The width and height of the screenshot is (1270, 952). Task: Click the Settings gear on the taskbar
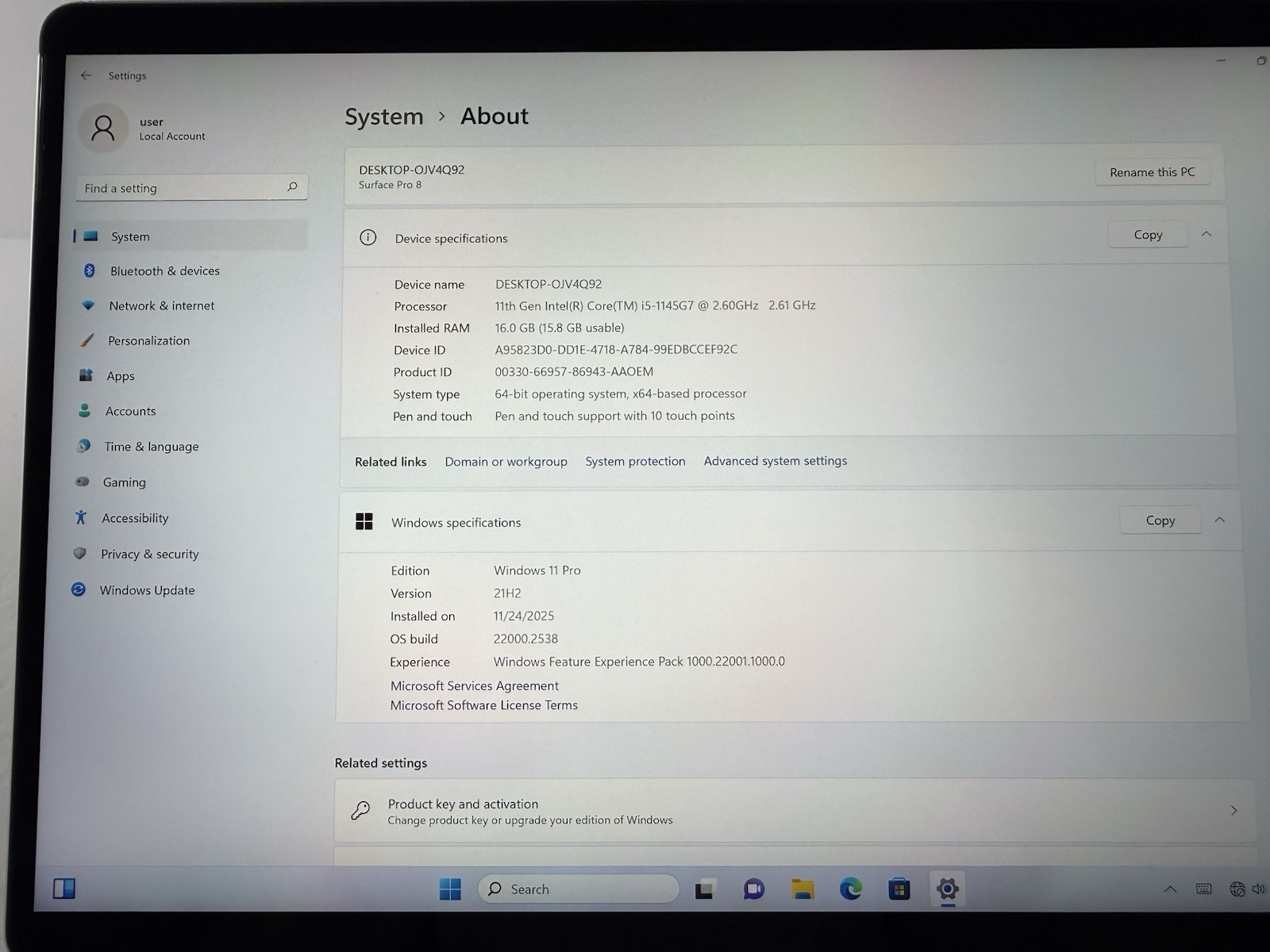[x=947, y=889]
